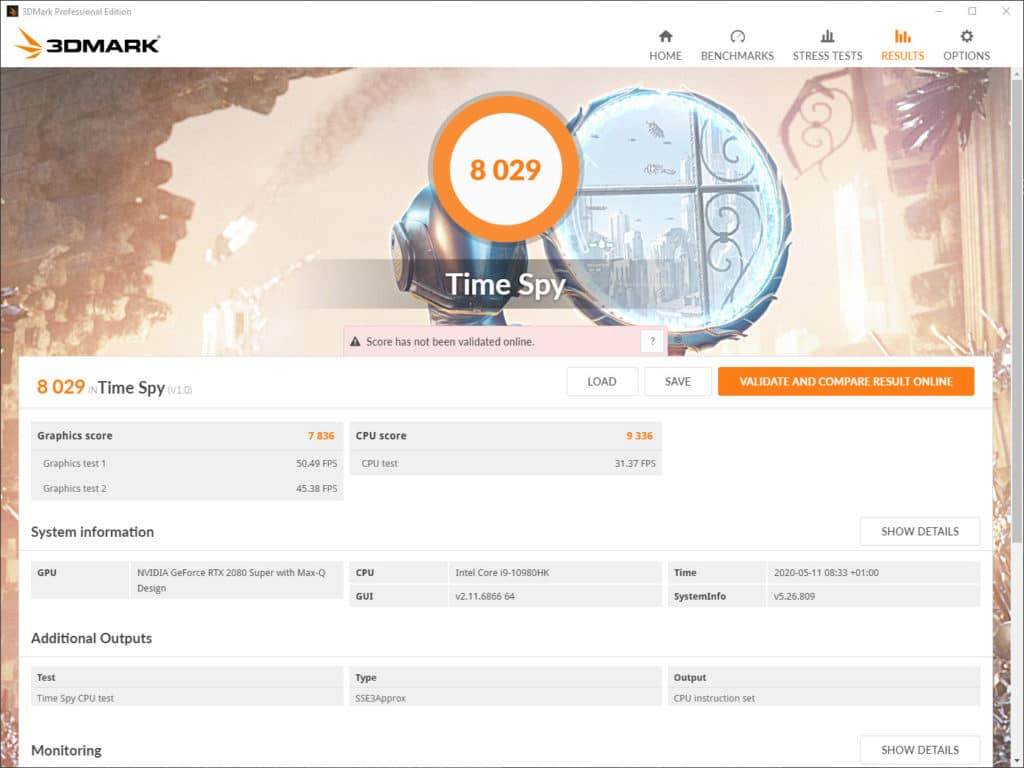Click the house Home icon
The image size is (1024, 768).
[665, 36]
